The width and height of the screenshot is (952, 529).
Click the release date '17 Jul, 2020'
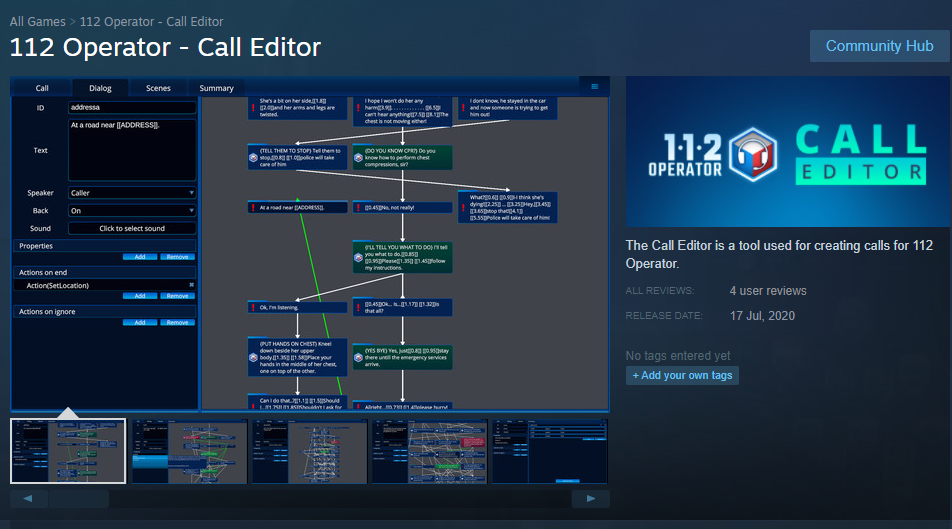762,316
